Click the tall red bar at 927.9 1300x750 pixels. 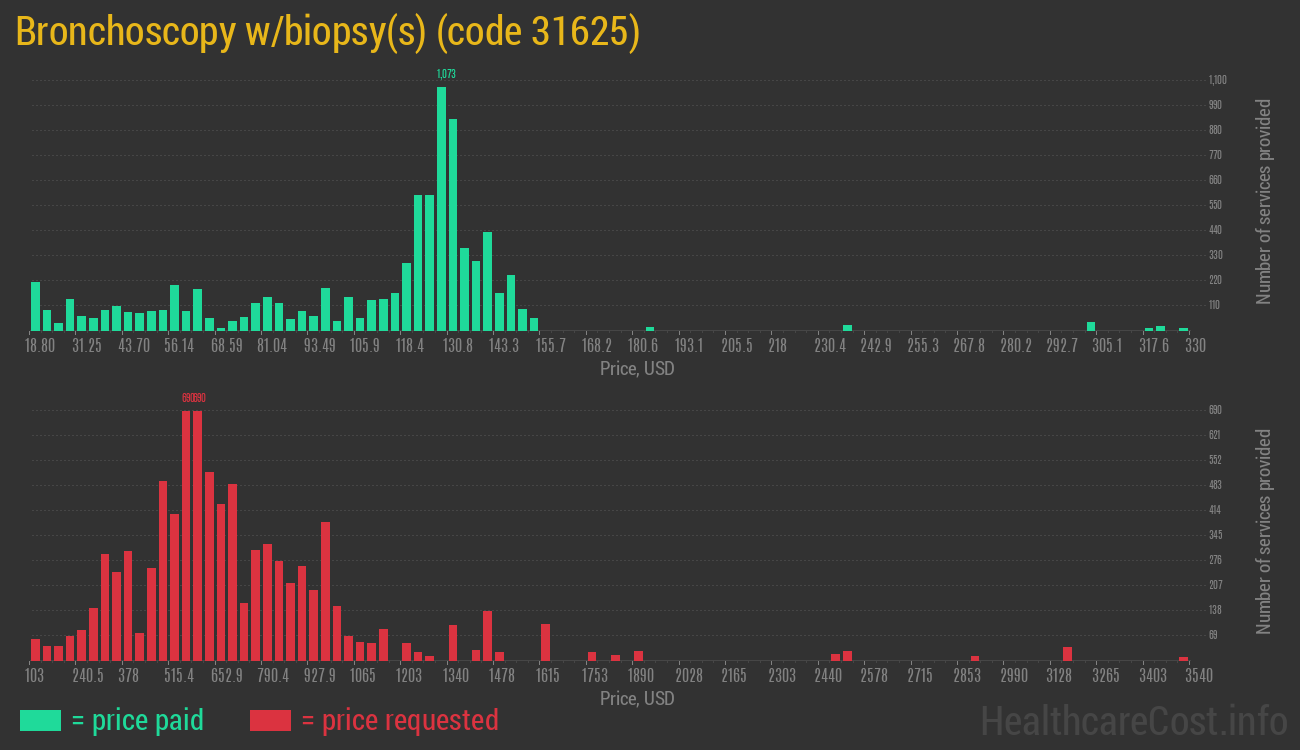tap(325, 590)
